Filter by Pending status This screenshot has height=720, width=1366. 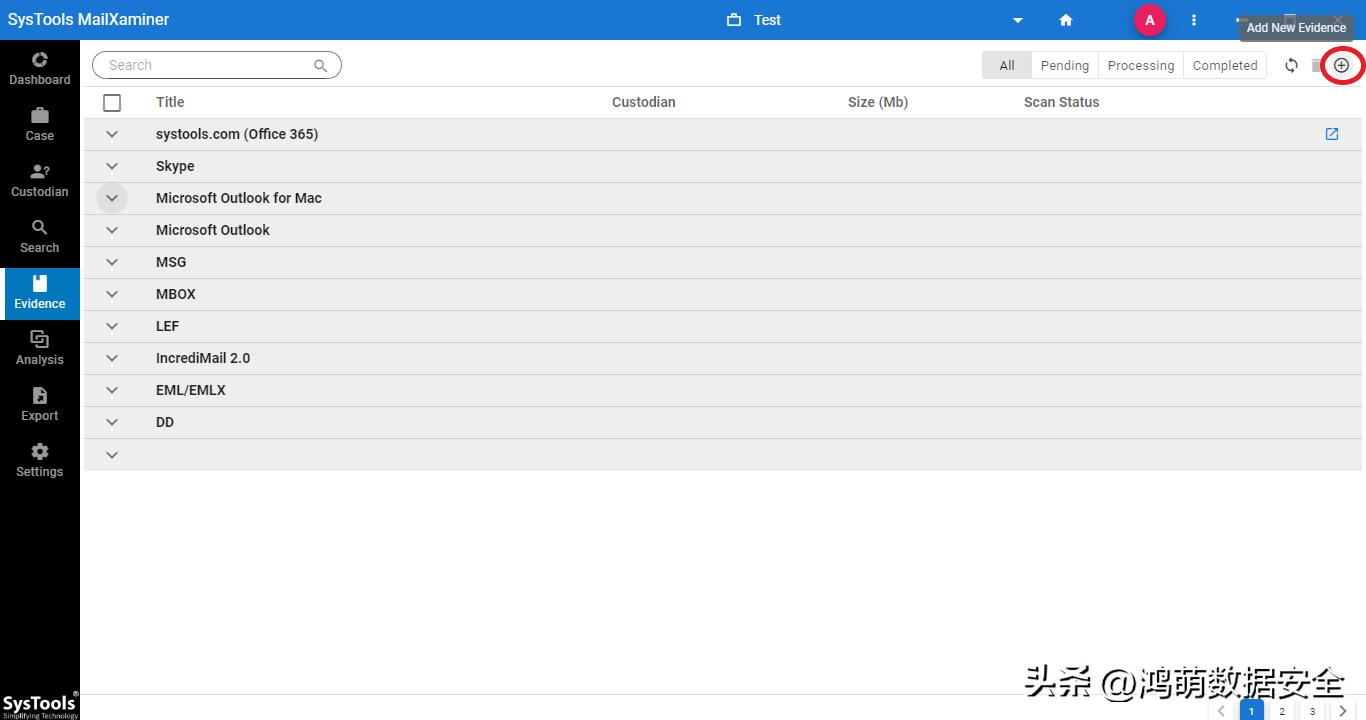click(x=1065, y=65)
